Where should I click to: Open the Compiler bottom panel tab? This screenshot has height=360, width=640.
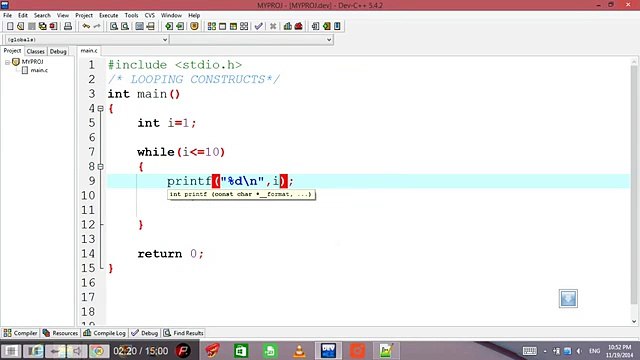tap(20, 333)
